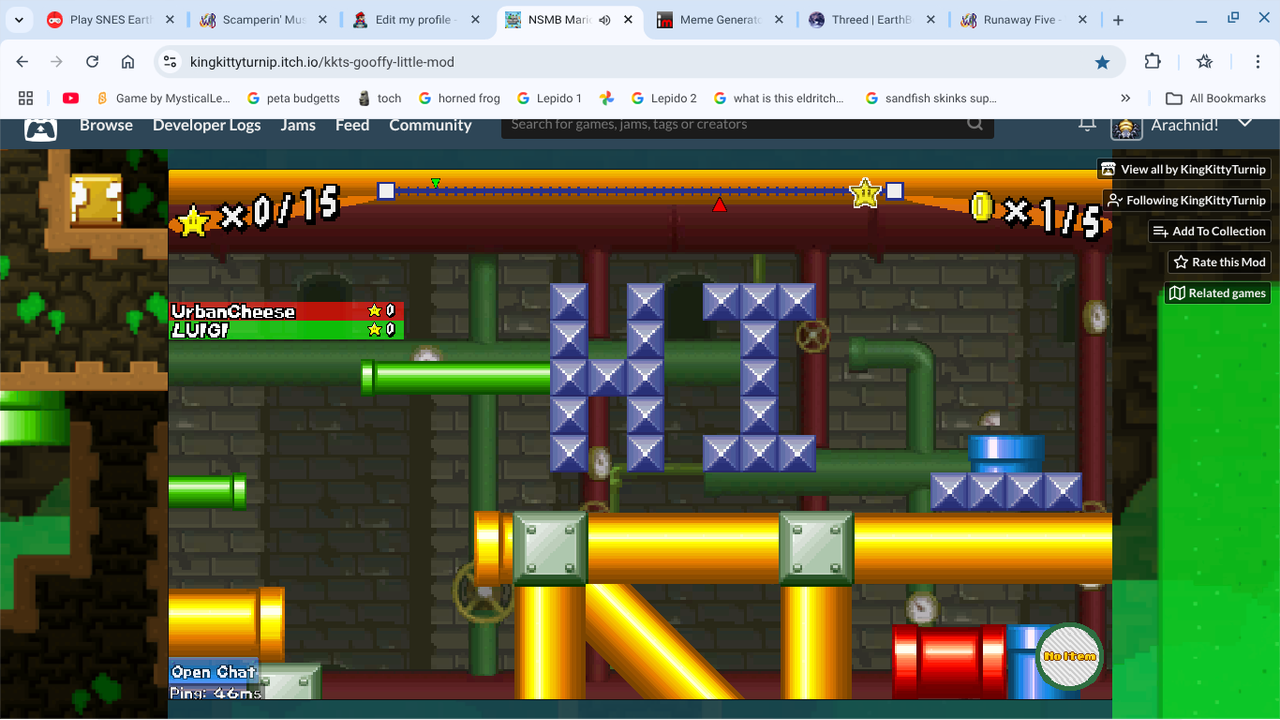Click the search magnifier icon
Screen dimensions: 1280x720
975,124
